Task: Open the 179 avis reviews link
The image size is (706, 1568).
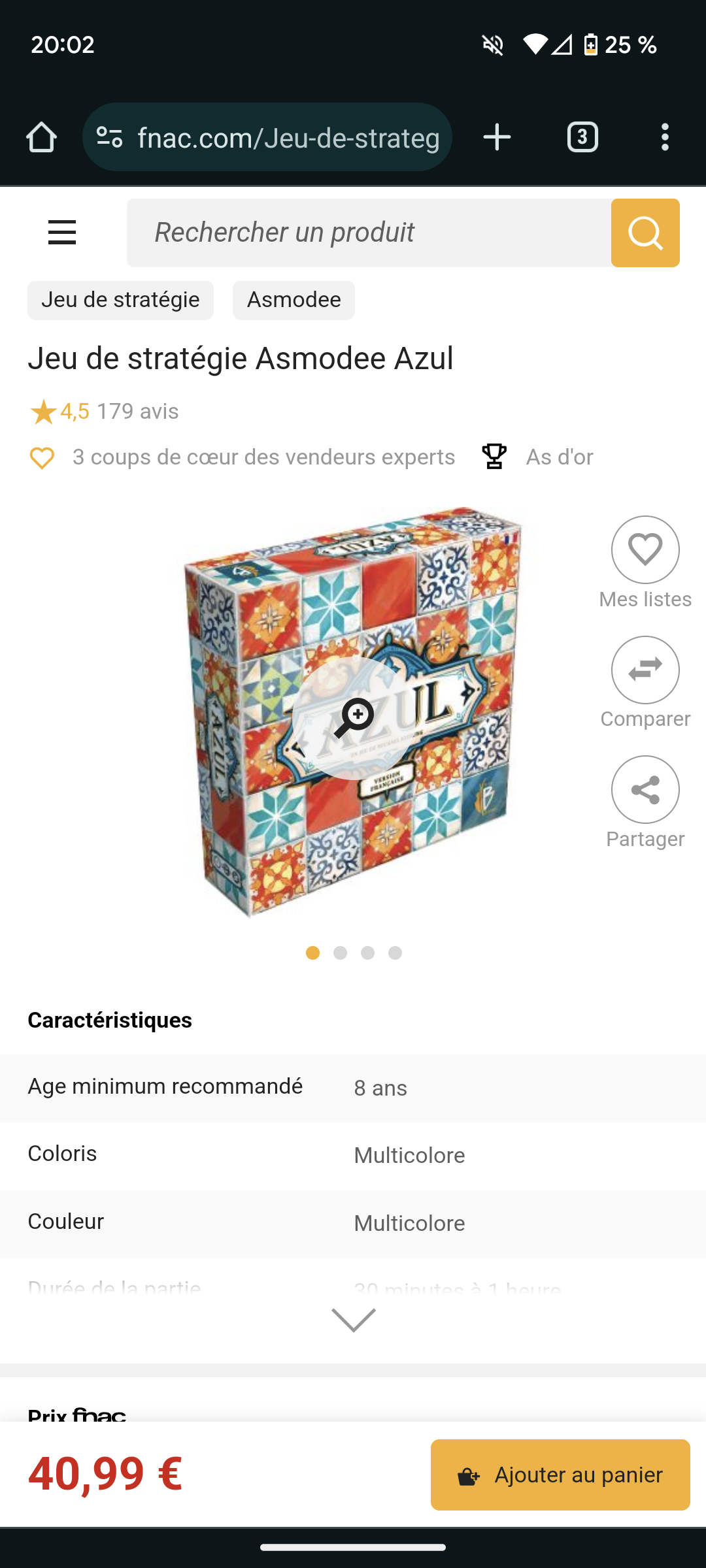Action: 137,412
